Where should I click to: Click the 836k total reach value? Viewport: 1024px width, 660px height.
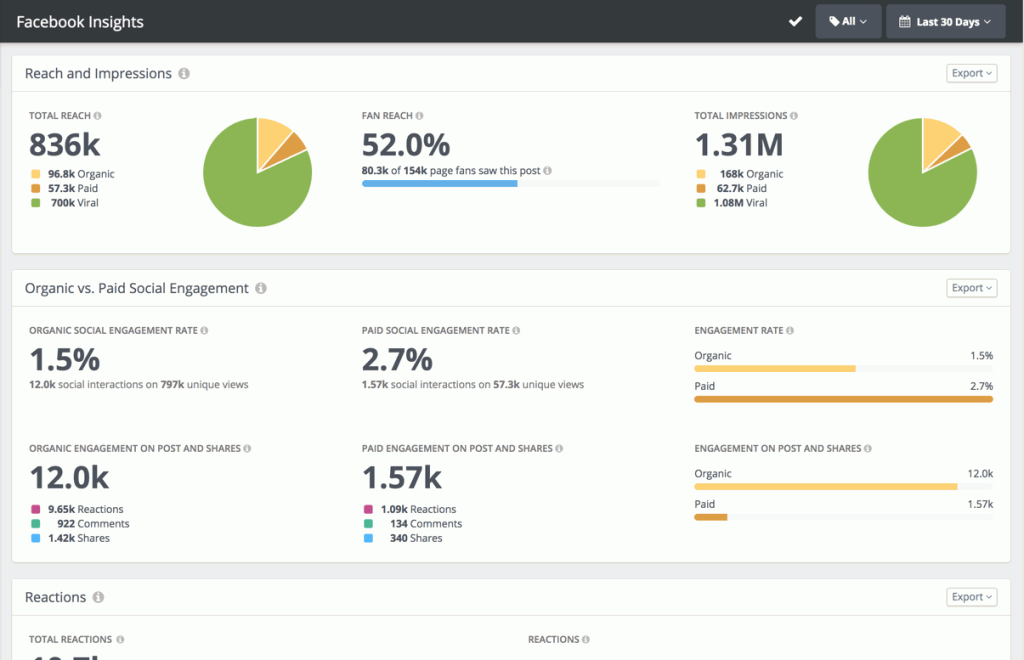point(65,145)
